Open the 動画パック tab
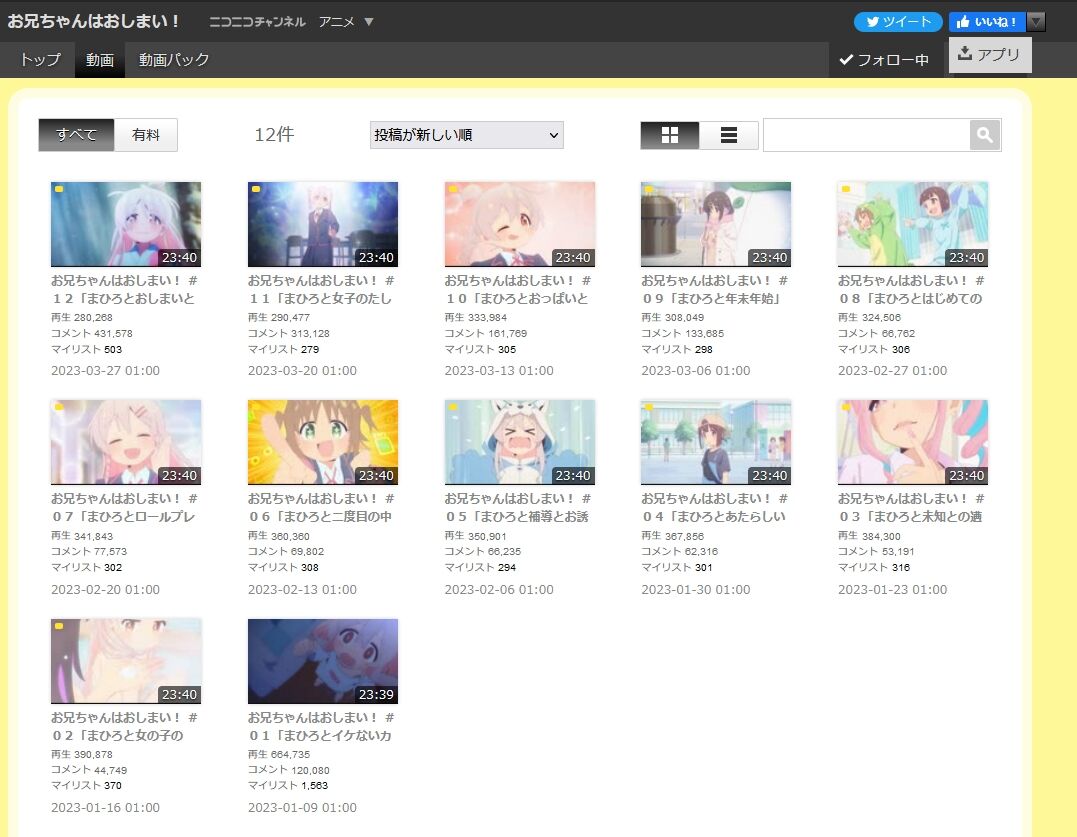Image resolution: width=1077 pixels, height=837 pixels. pyautogui.click(x=174, y=60)
